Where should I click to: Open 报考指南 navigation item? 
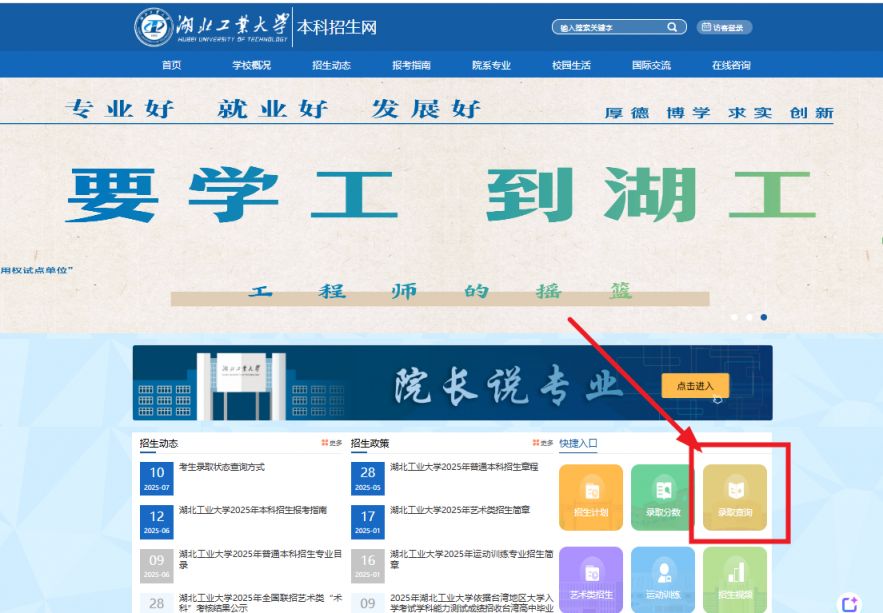click(411, 65)
